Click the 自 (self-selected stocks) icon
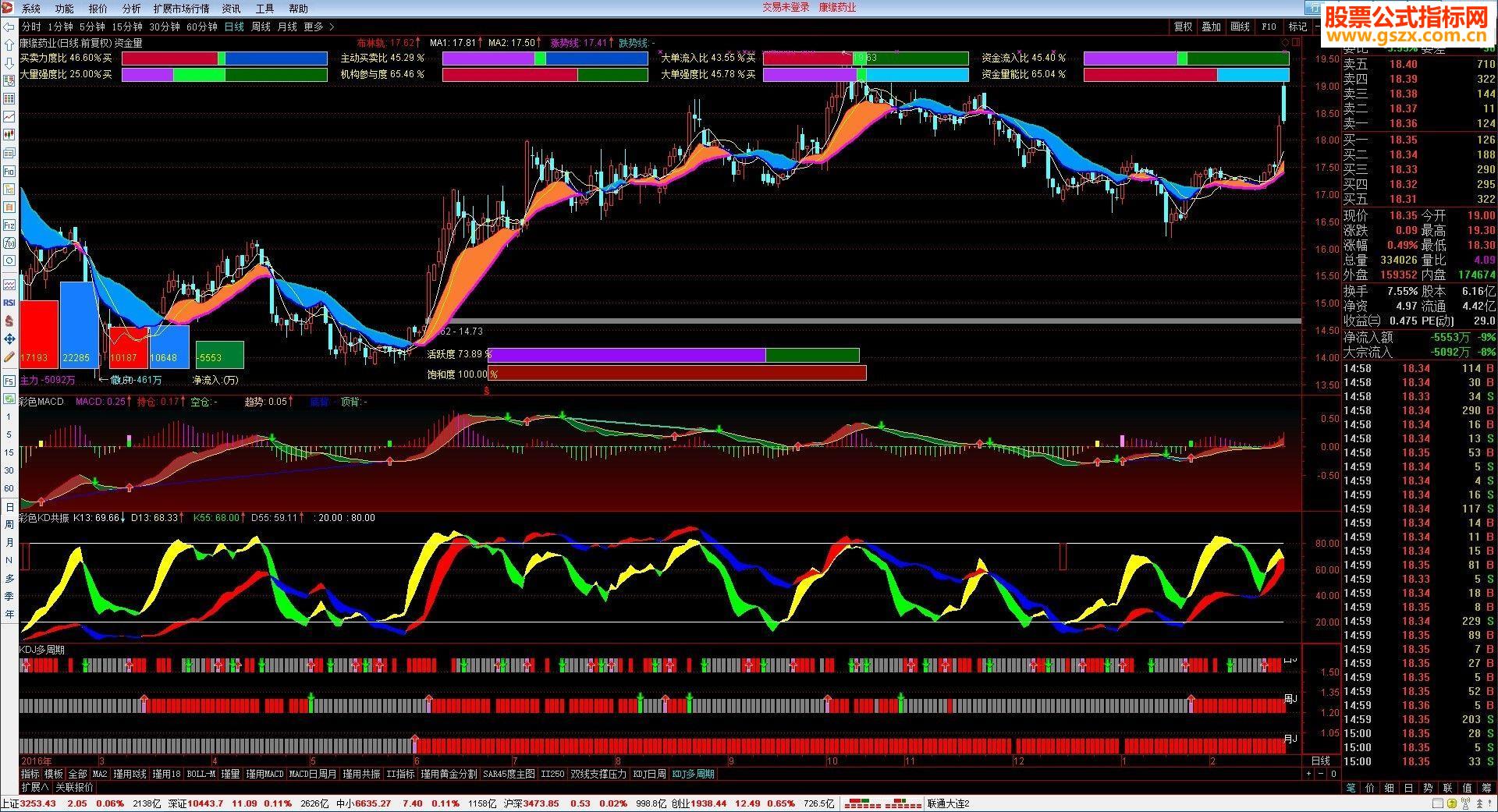The width and height of the screenshot is (1498, 812). point(9,207)
